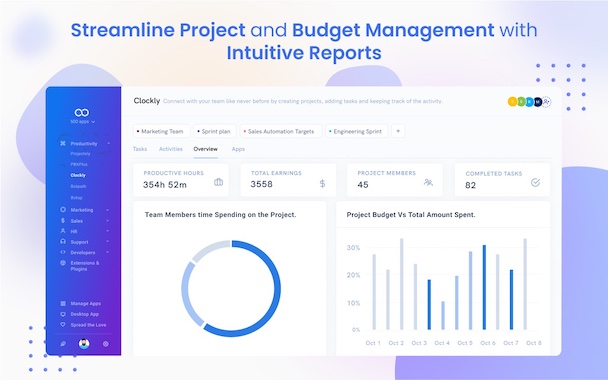Viewport: 608px width, 380px height.
Task: Click the 3558 earnings value
Action: click(x=261, y=184)
